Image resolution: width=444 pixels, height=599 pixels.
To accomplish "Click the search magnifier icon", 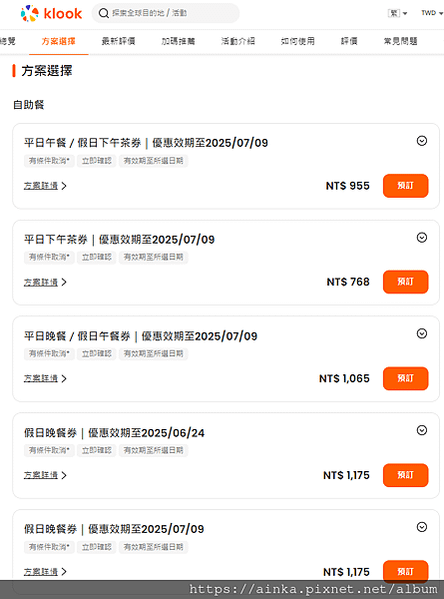I will (103, 13).
